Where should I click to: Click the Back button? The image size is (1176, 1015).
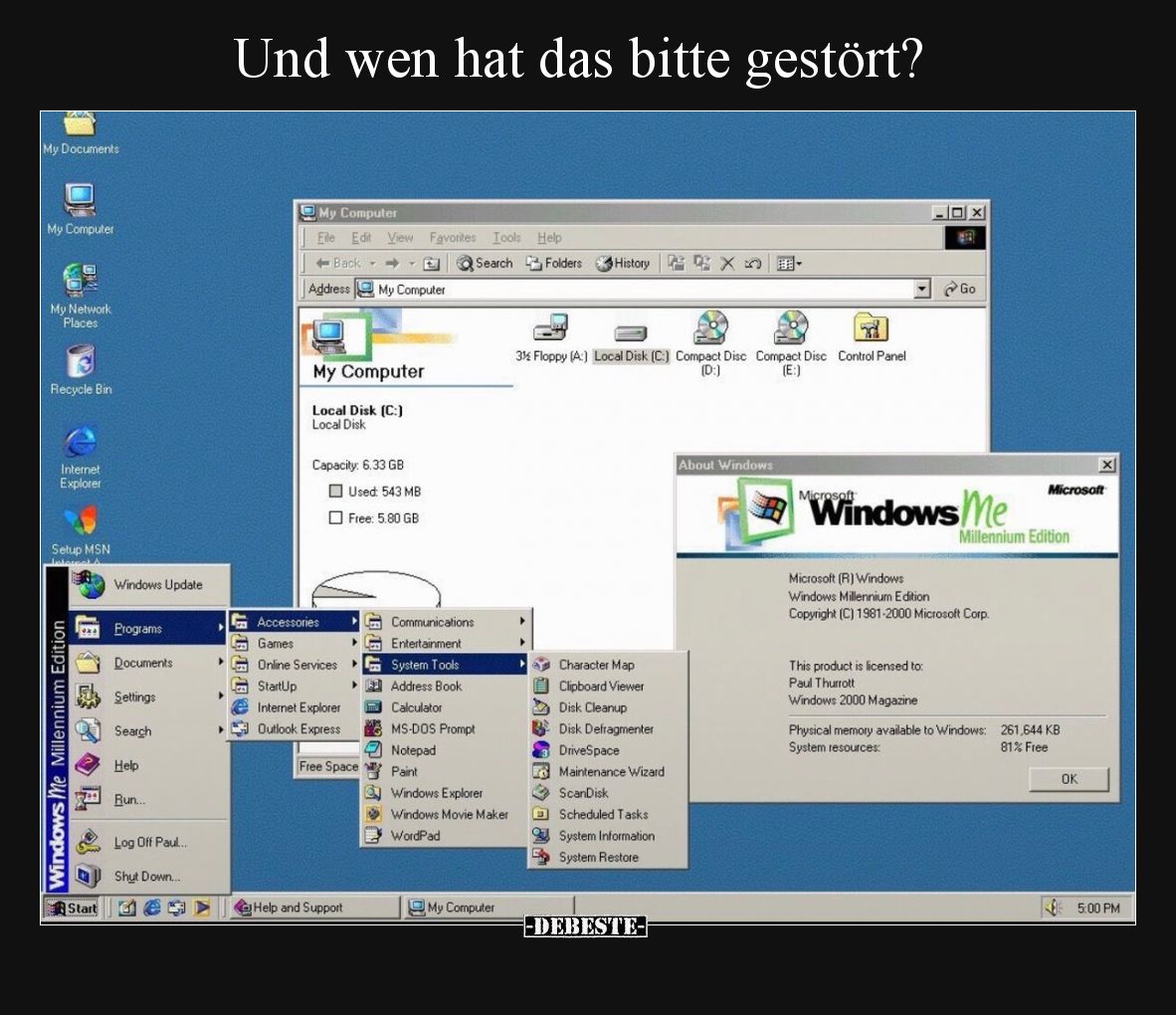(x=337, y=264)
